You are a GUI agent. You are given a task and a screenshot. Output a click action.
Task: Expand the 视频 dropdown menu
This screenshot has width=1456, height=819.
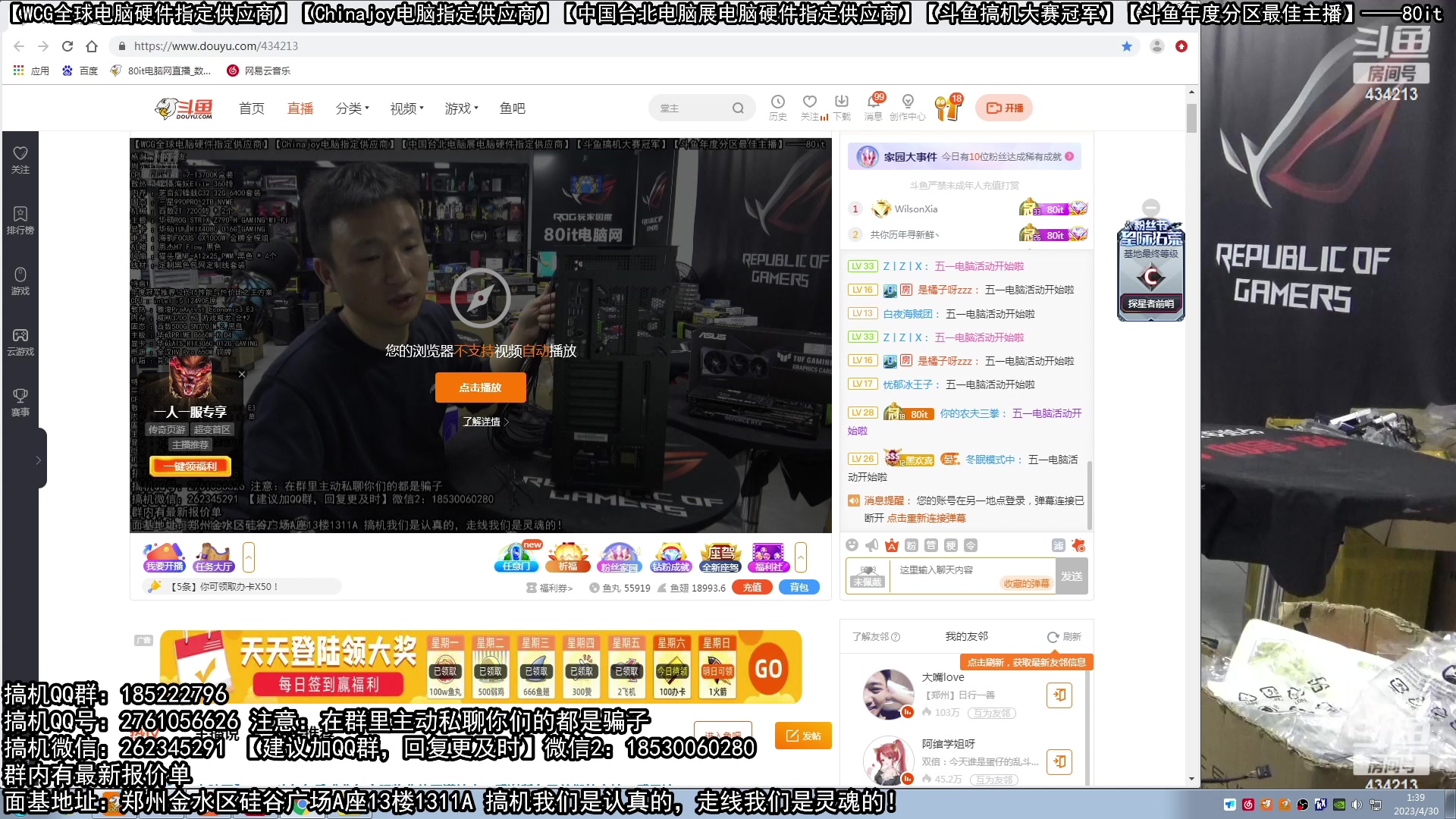[x=407, y=108]
